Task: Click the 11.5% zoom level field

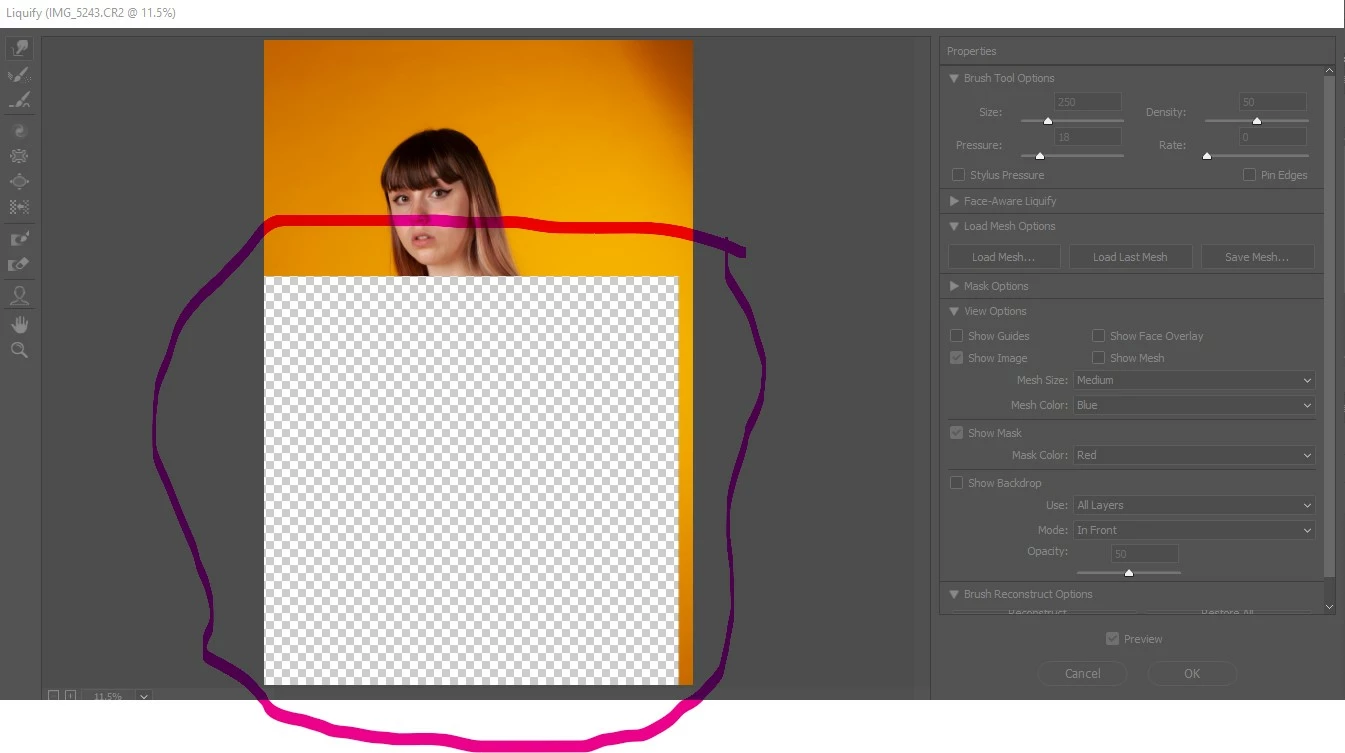Action: [x=108, y=696]
